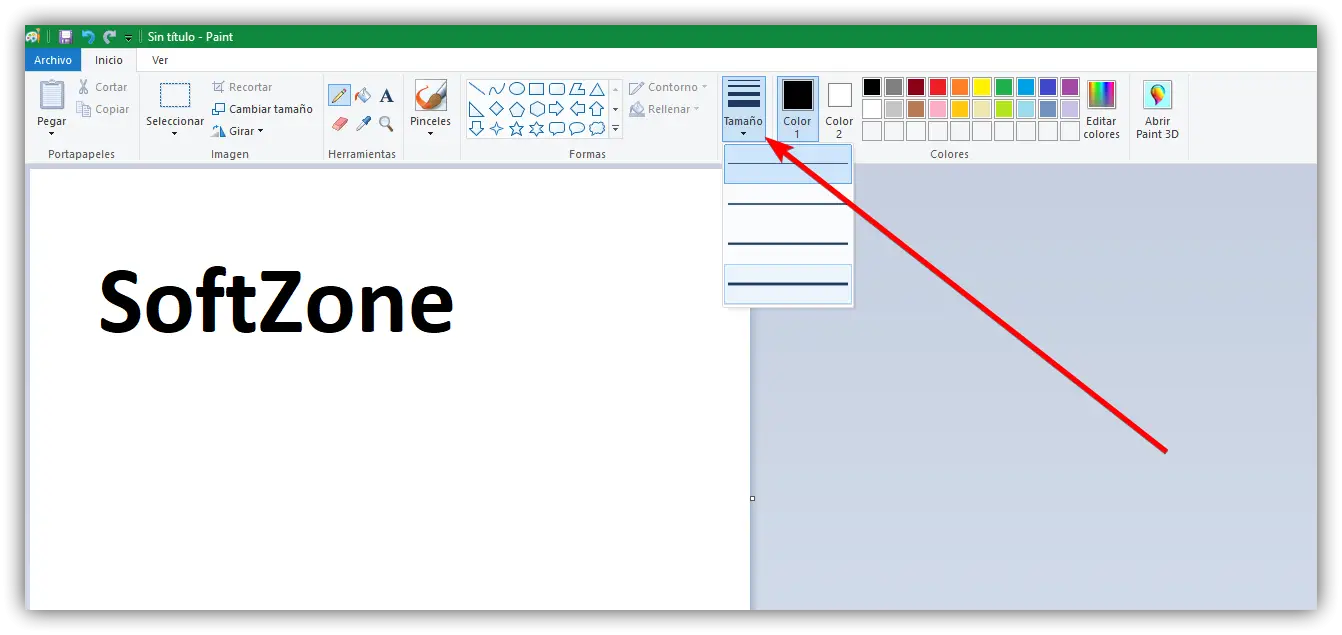The image size is (1342, 635).
Task: Open the Rellenar fill dropdown
Action: [664, 109]
